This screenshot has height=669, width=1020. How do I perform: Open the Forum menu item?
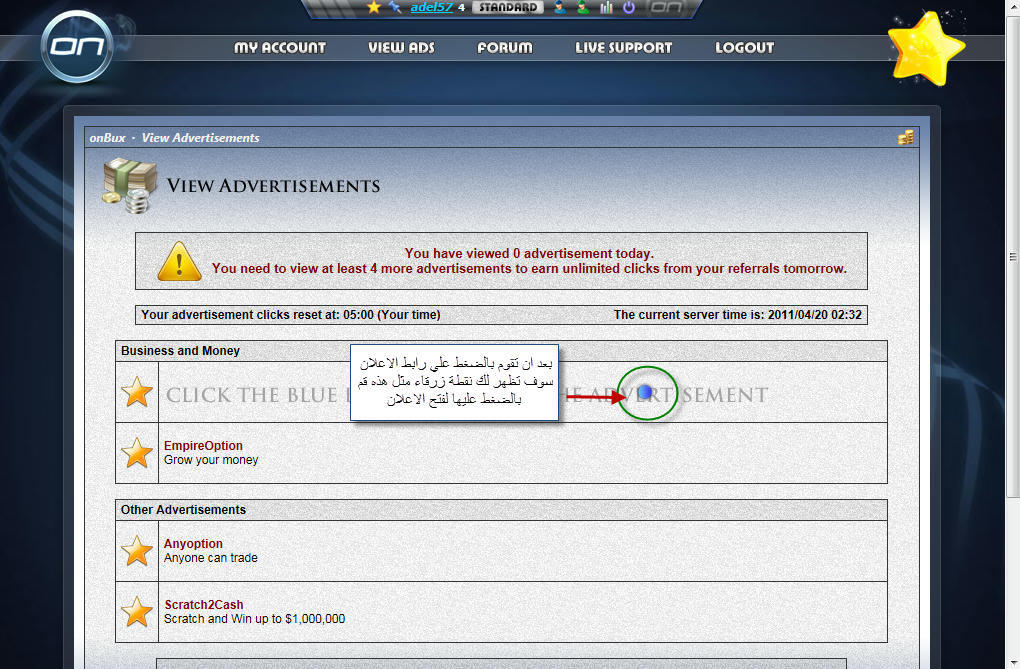(x=505, y=48)
